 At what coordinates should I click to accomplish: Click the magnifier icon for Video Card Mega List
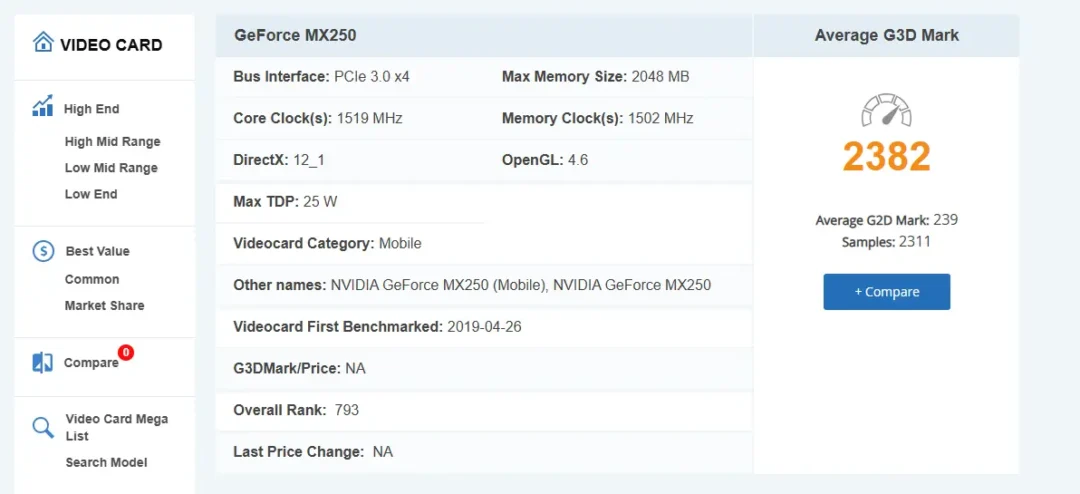pos(43,427)
